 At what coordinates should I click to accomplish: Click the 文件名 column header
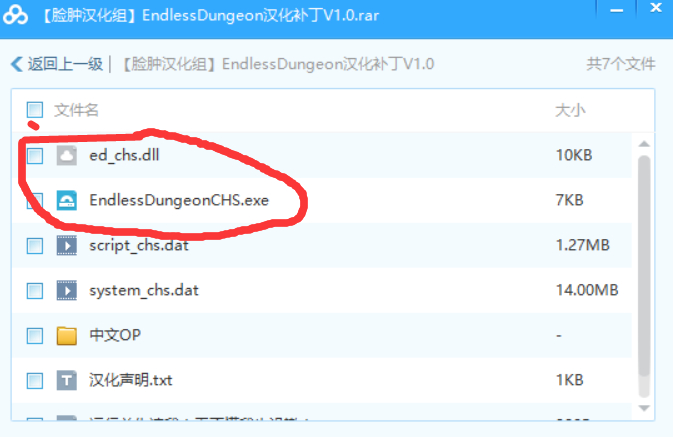[76, 110]
